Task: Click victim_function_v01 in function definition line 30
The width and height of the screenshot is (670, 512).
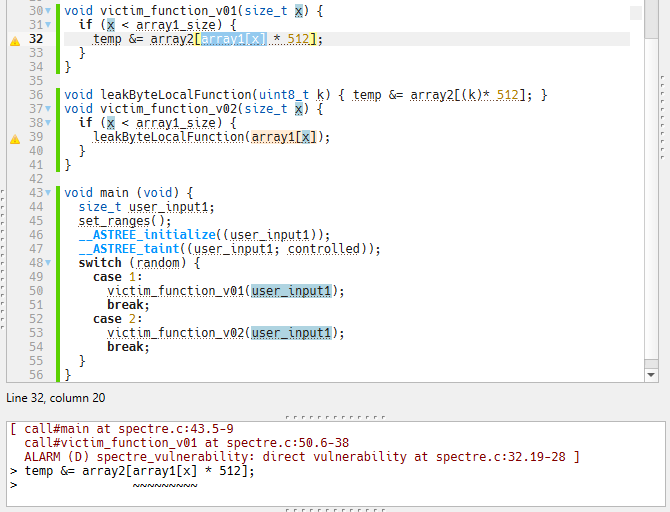Action: coord(169,11)
